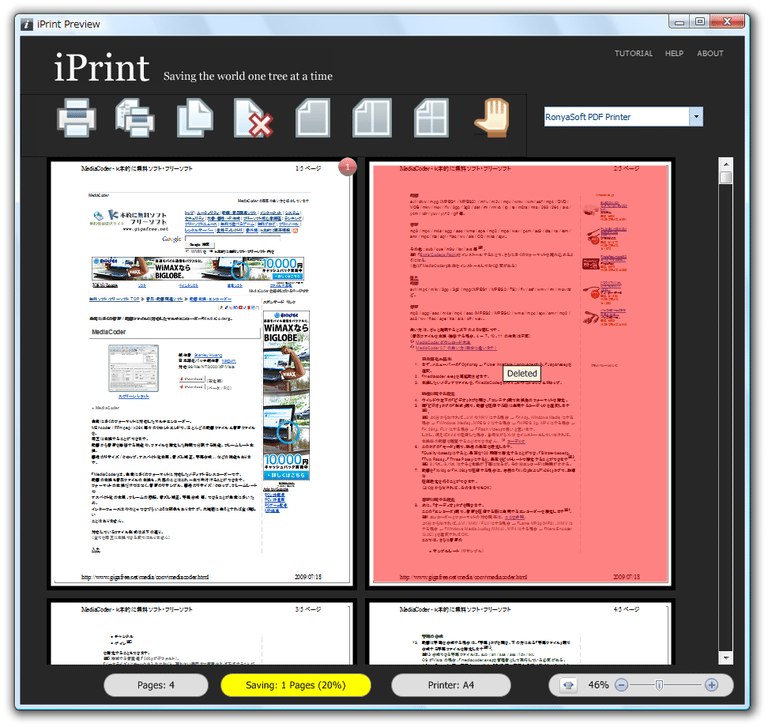The width and height of the screenshot is (768, 727).
Task: Click the zoom in plus button
Action: coord(711,685)
